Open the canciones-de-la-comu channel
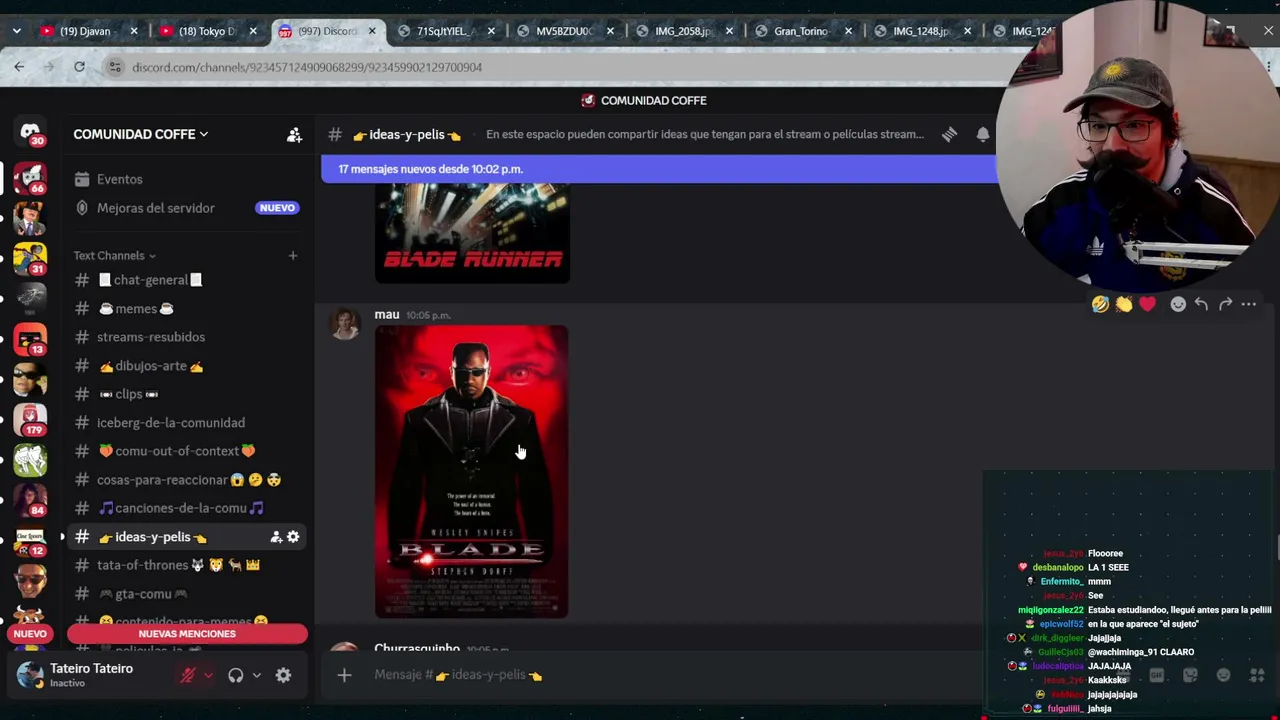Image resolution: width=1280 pixels, height=720 pixels. click(x=187, y=508)
